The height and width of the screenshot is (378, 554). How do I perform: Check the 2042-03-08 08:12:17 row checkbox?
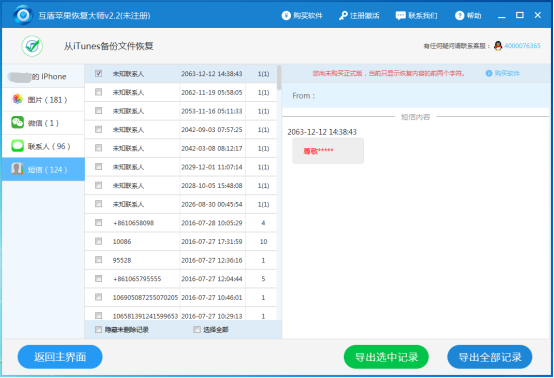click(99, 148)
